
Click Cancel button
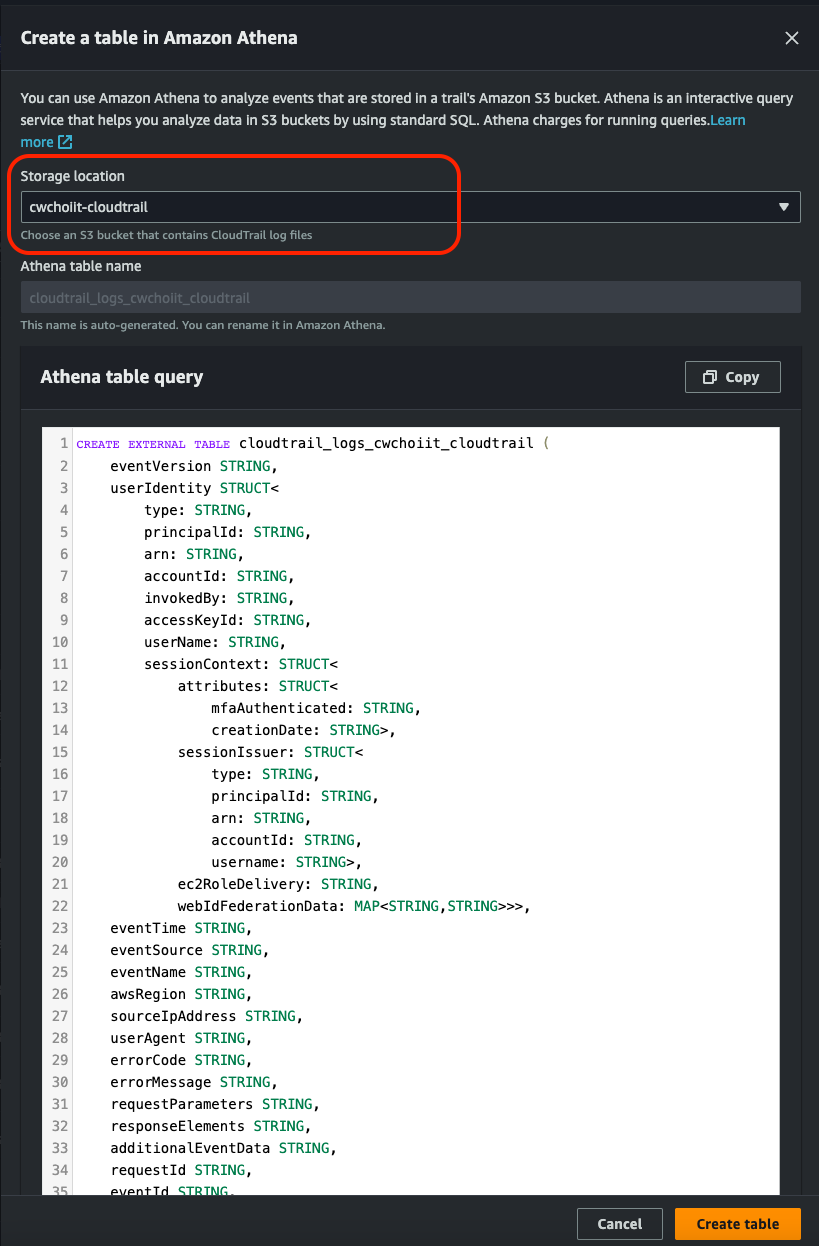620,1224
